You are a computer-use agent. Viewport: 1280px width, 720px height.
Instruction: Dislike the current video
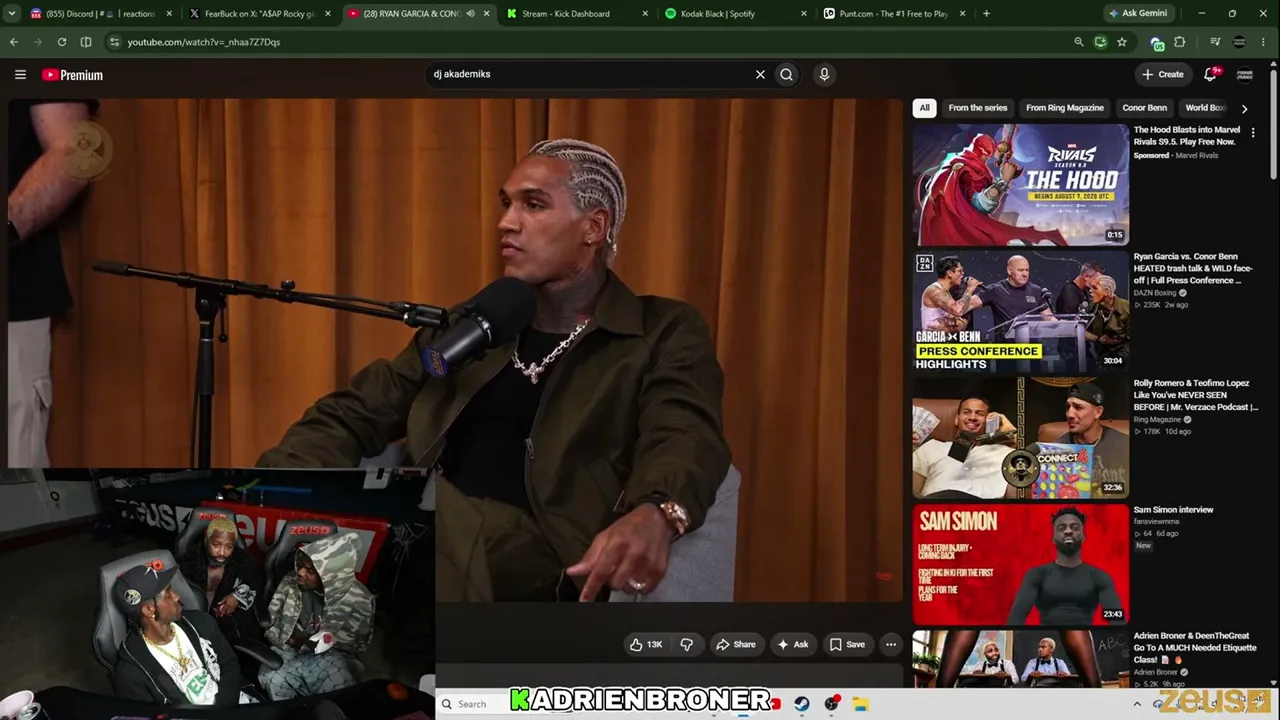[686, 645]
